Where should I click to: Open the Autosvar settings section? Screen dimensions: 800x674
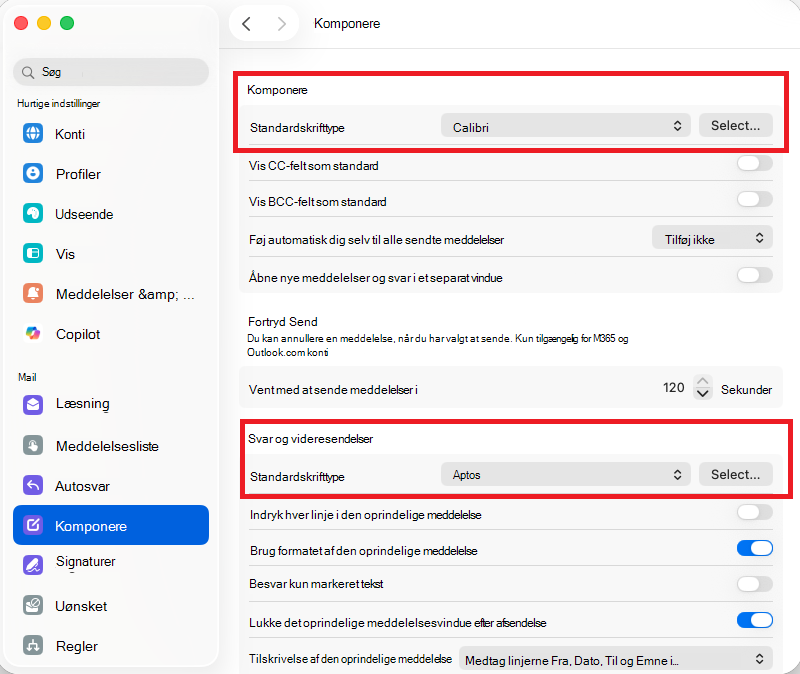pos(111,485)
